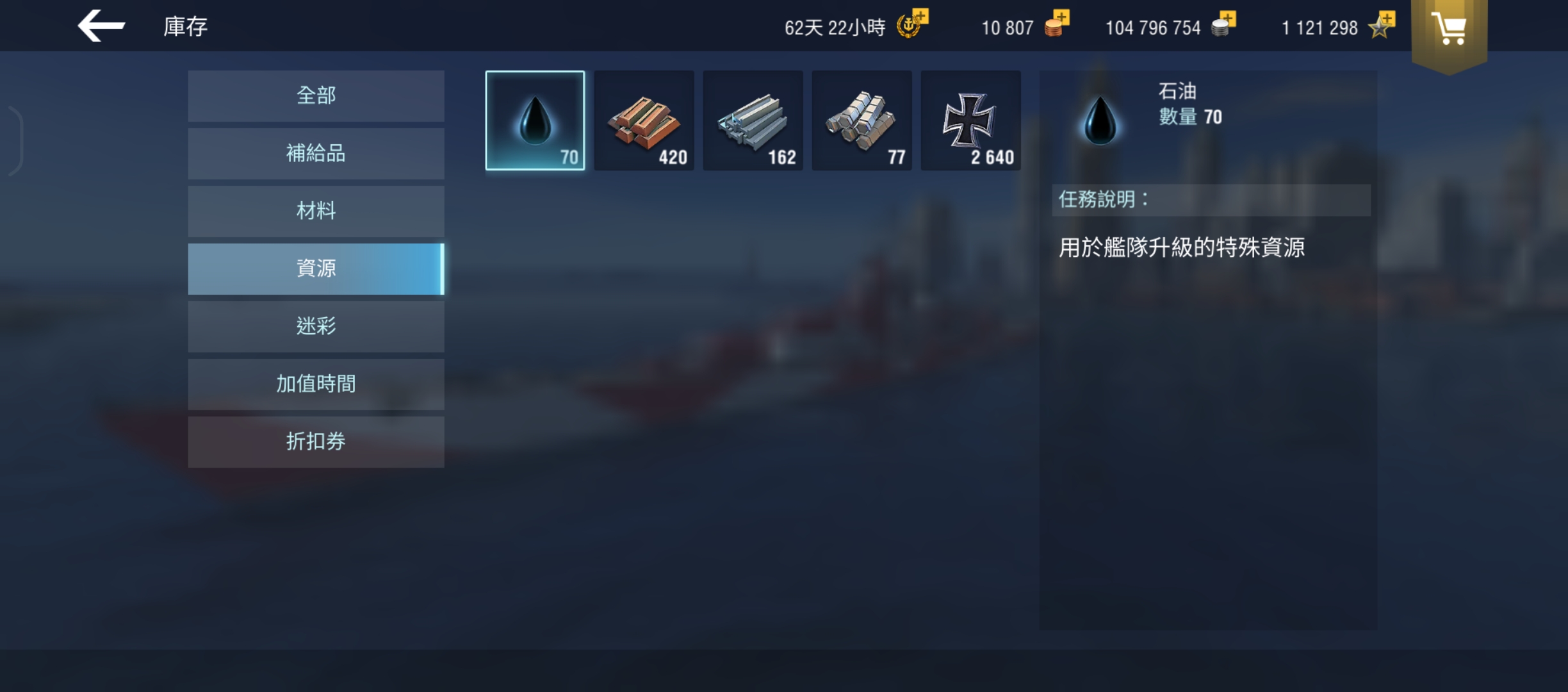The height and width of the screenshot is (692, 1568).
Task: Click the back arrow icon
Action: tap(101, 26)
